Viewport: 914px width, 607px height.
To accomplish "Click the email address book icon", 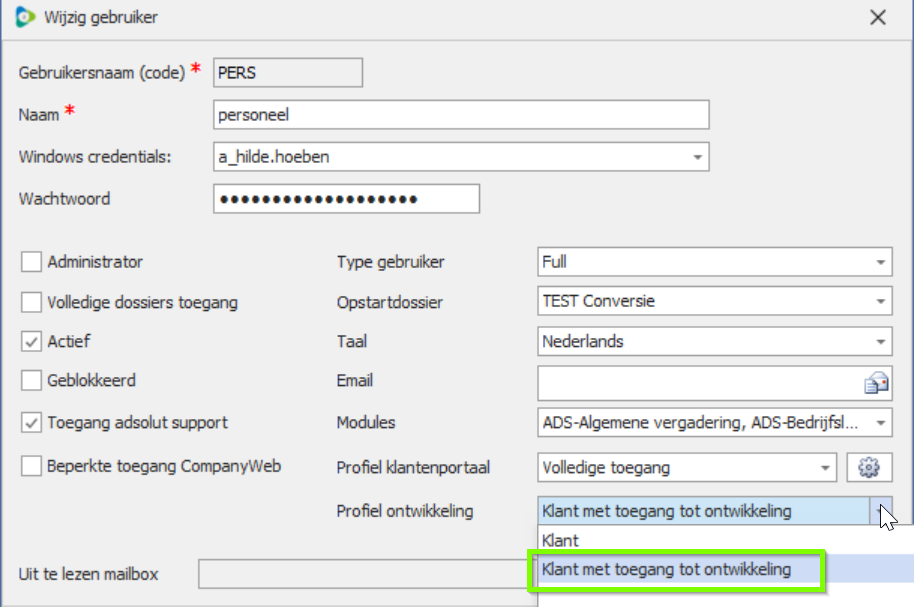I will click(876, 382).
